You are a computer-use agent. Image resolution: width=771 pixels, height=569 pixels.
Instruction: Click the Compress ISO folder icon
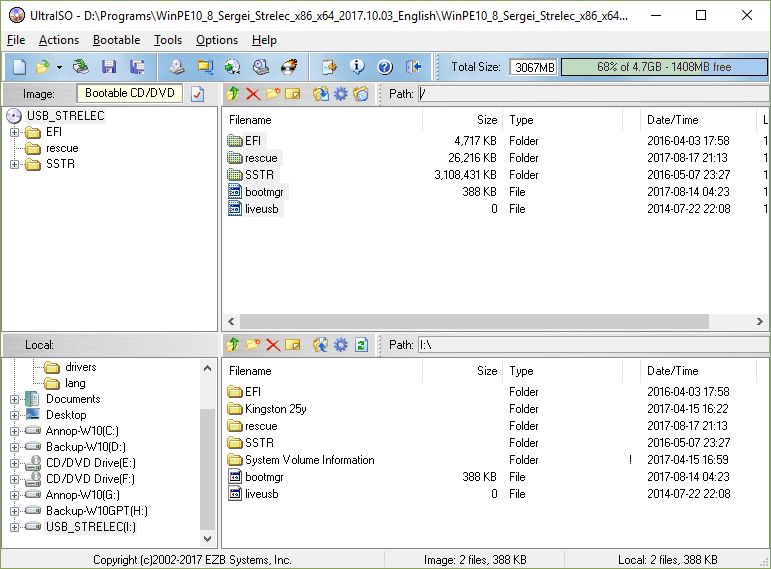click(x=205, y=67)
